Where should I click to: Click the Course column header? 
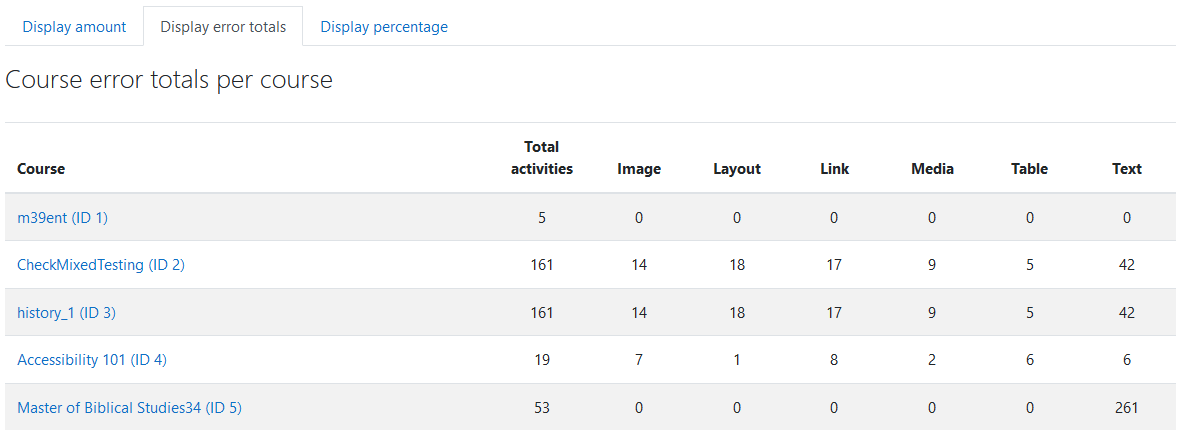coord(41,170)
